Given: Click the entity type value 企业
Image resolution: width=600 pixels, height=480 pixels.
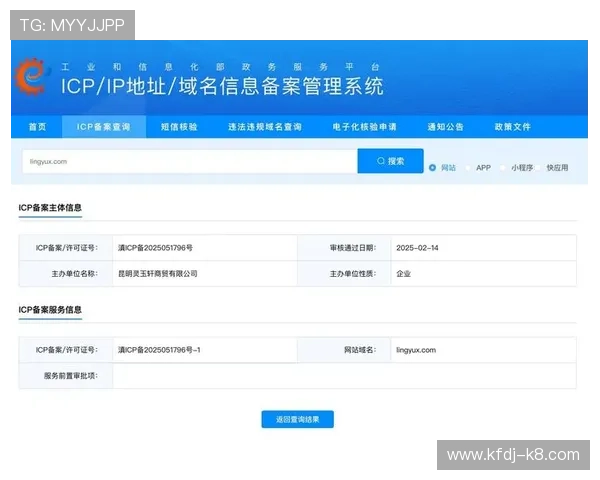Looking at the screenshot, I should tap(403, 274).
